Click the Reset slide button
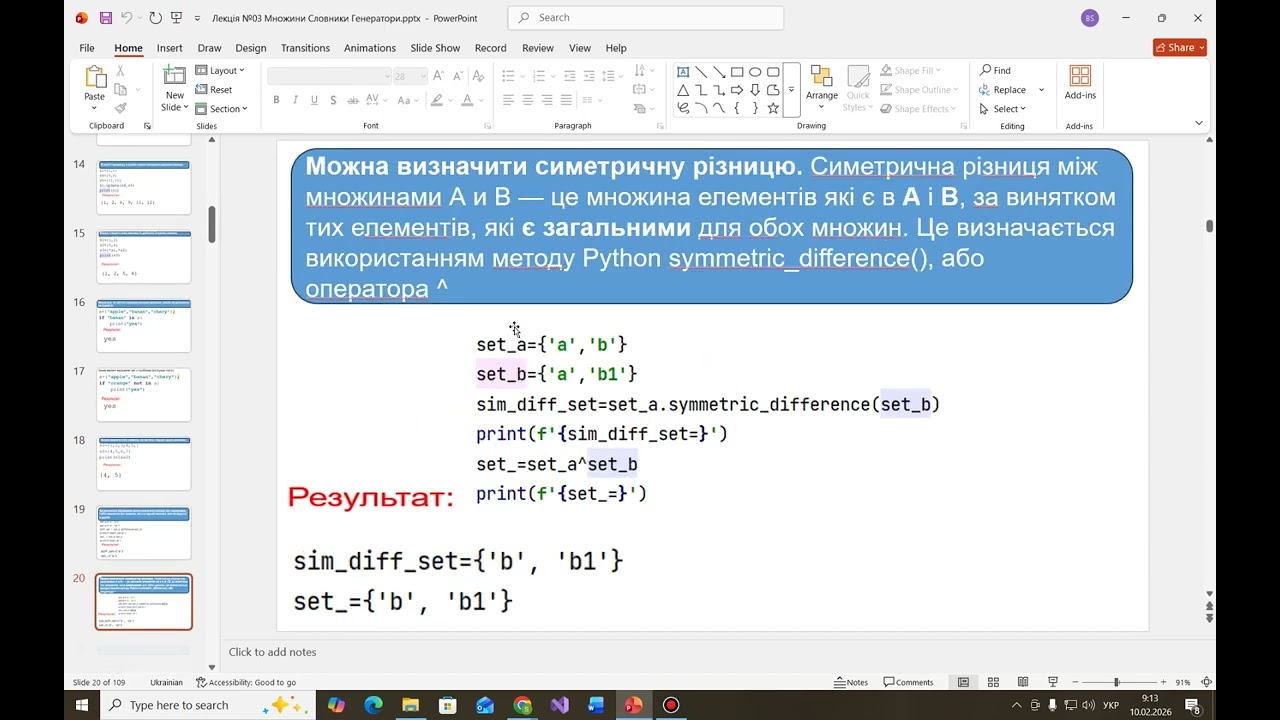 click(x=214, y=89)
